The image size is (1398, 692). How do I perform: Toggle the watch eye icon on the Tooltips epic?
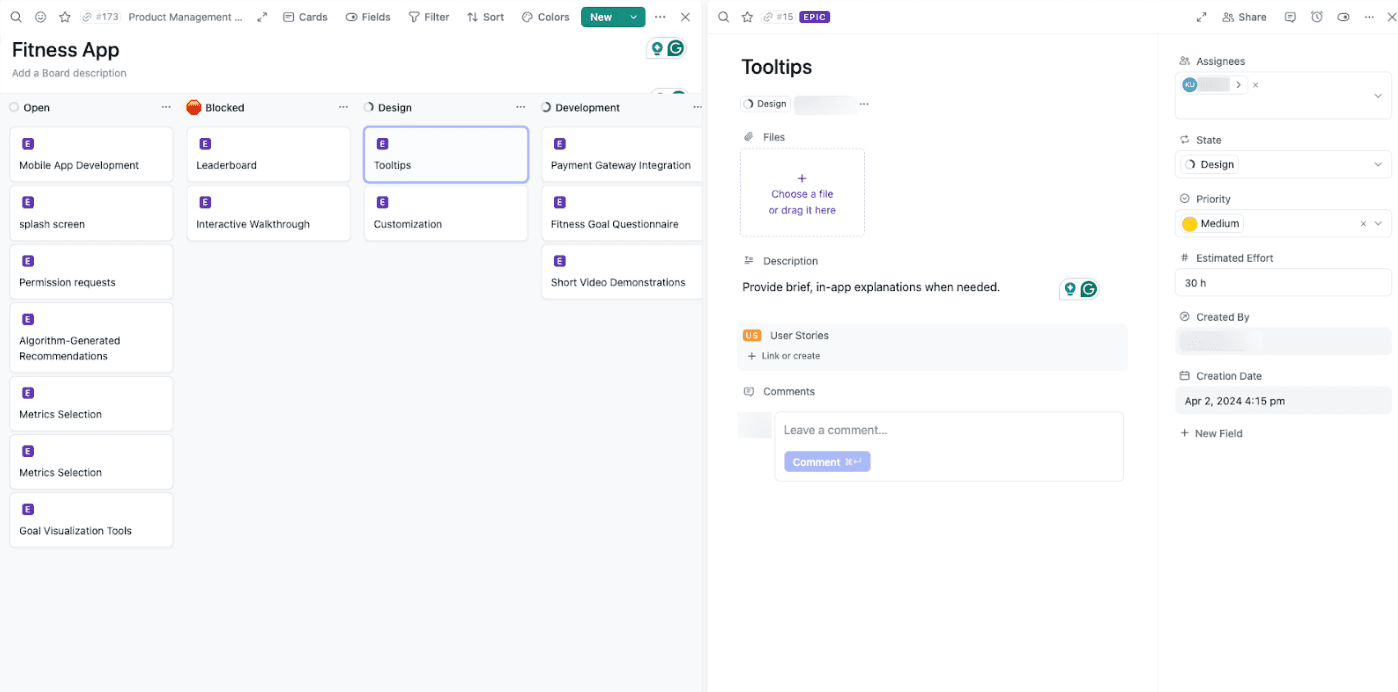coord(1343,16)
